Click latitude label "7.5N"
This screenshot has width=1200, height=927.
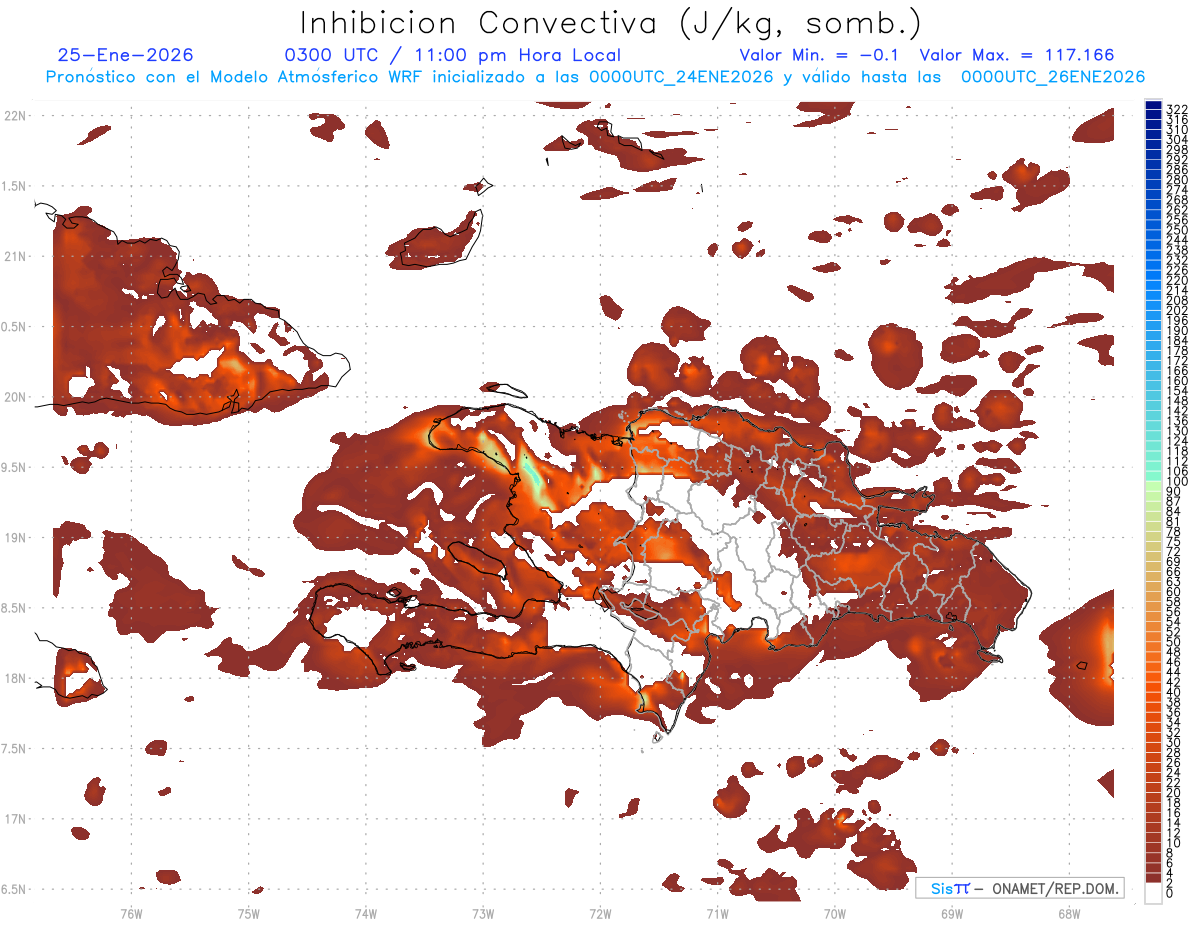[15, 749]
